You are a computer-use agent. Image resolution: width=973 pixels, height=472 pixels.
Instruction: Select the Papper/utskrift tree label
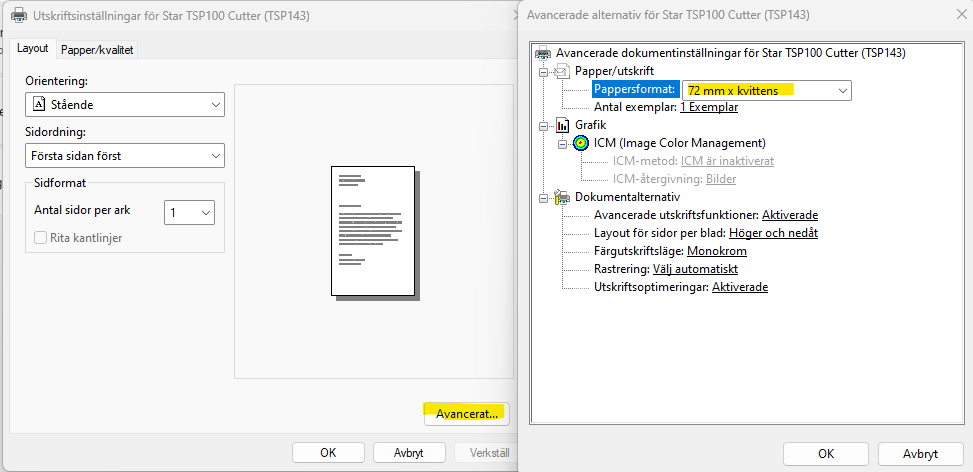(614, 71)
